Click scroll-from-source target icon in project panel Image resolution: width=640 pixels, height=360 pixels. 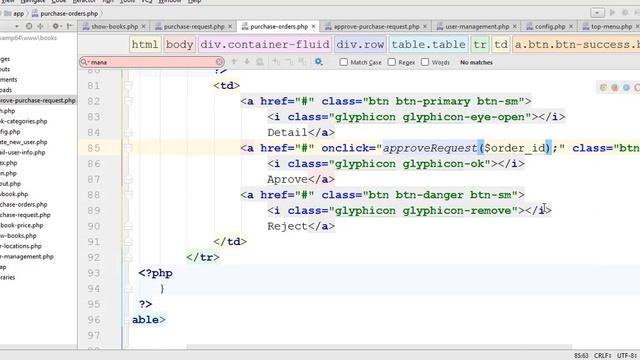click(x=29, y=26)
